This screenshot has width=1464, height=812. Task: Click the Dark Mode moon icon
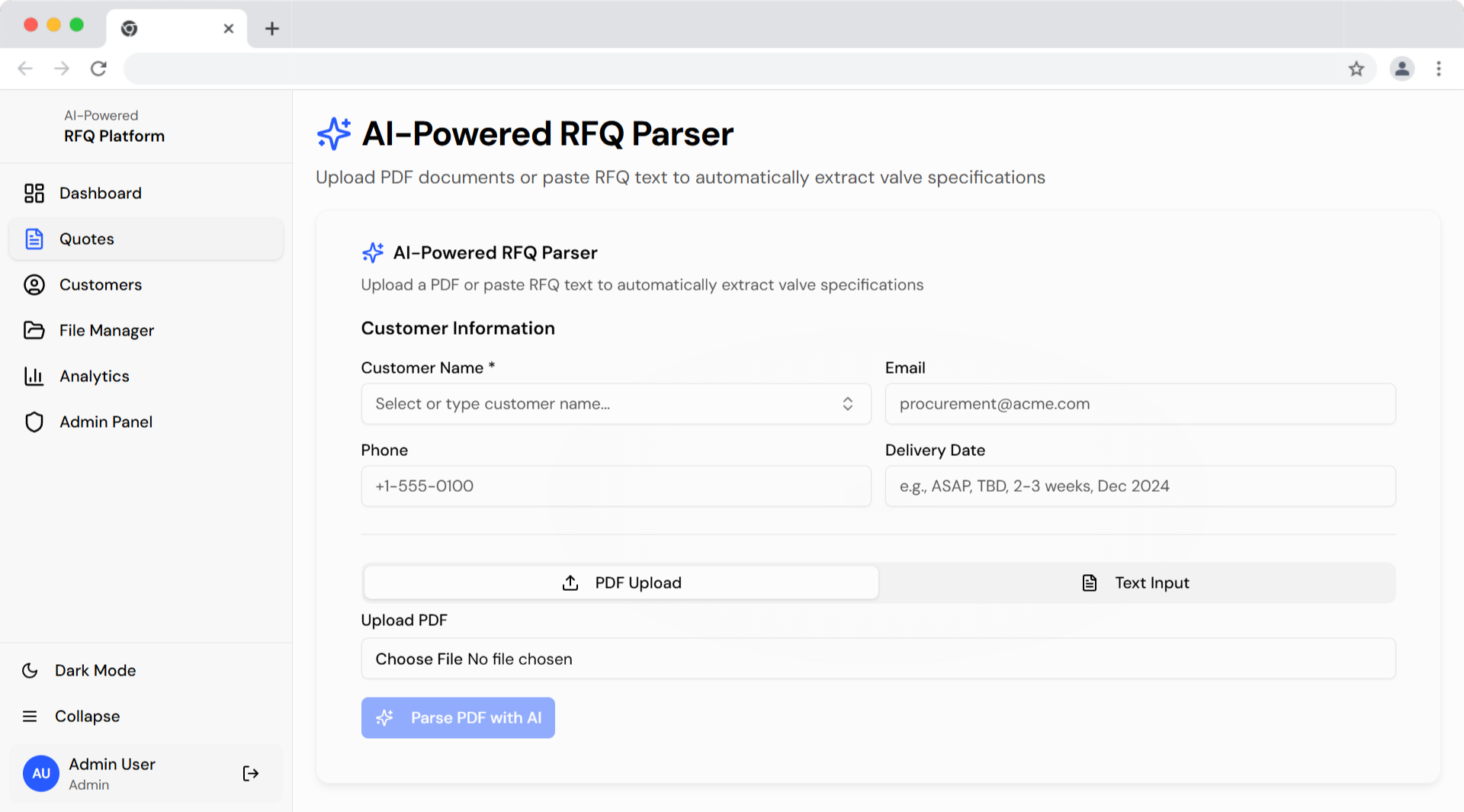tap(30, 670)
